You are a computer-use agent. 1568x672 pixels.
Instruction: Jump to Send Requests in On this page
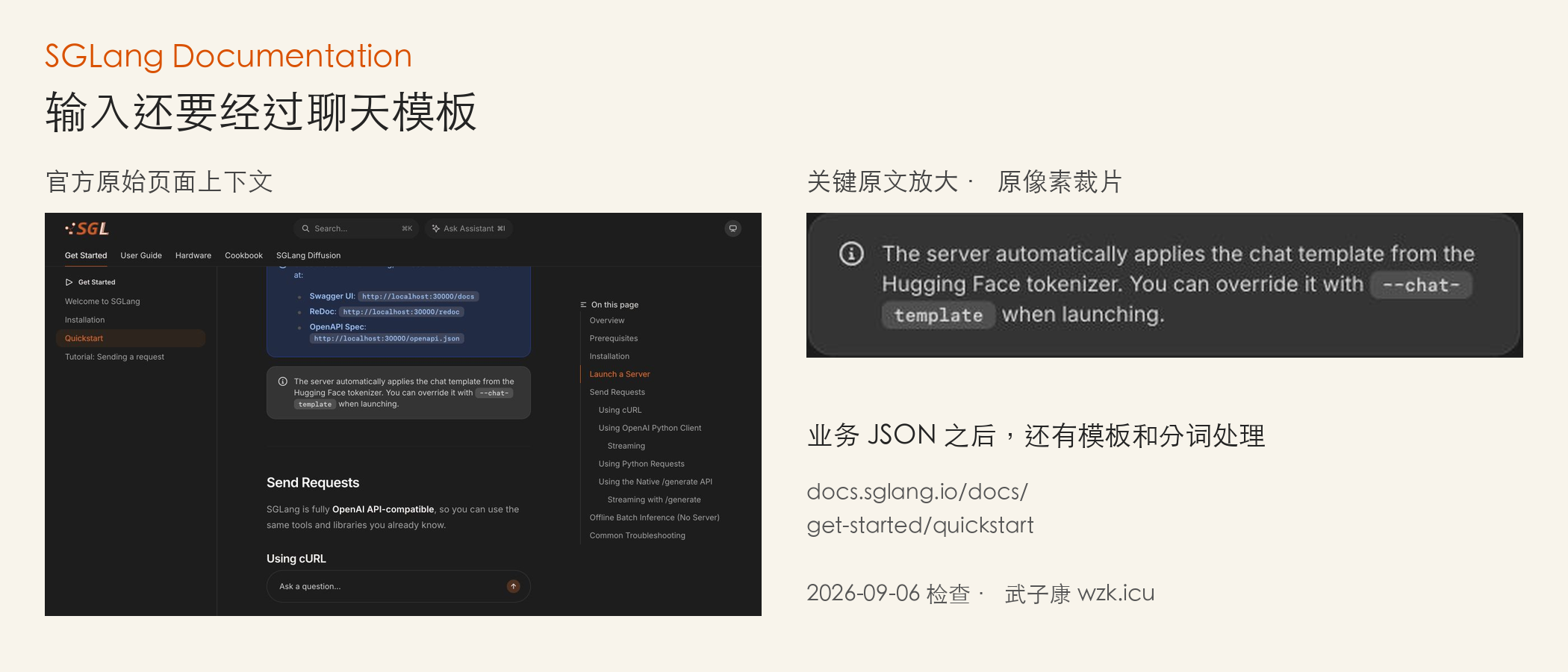[617, 392]
